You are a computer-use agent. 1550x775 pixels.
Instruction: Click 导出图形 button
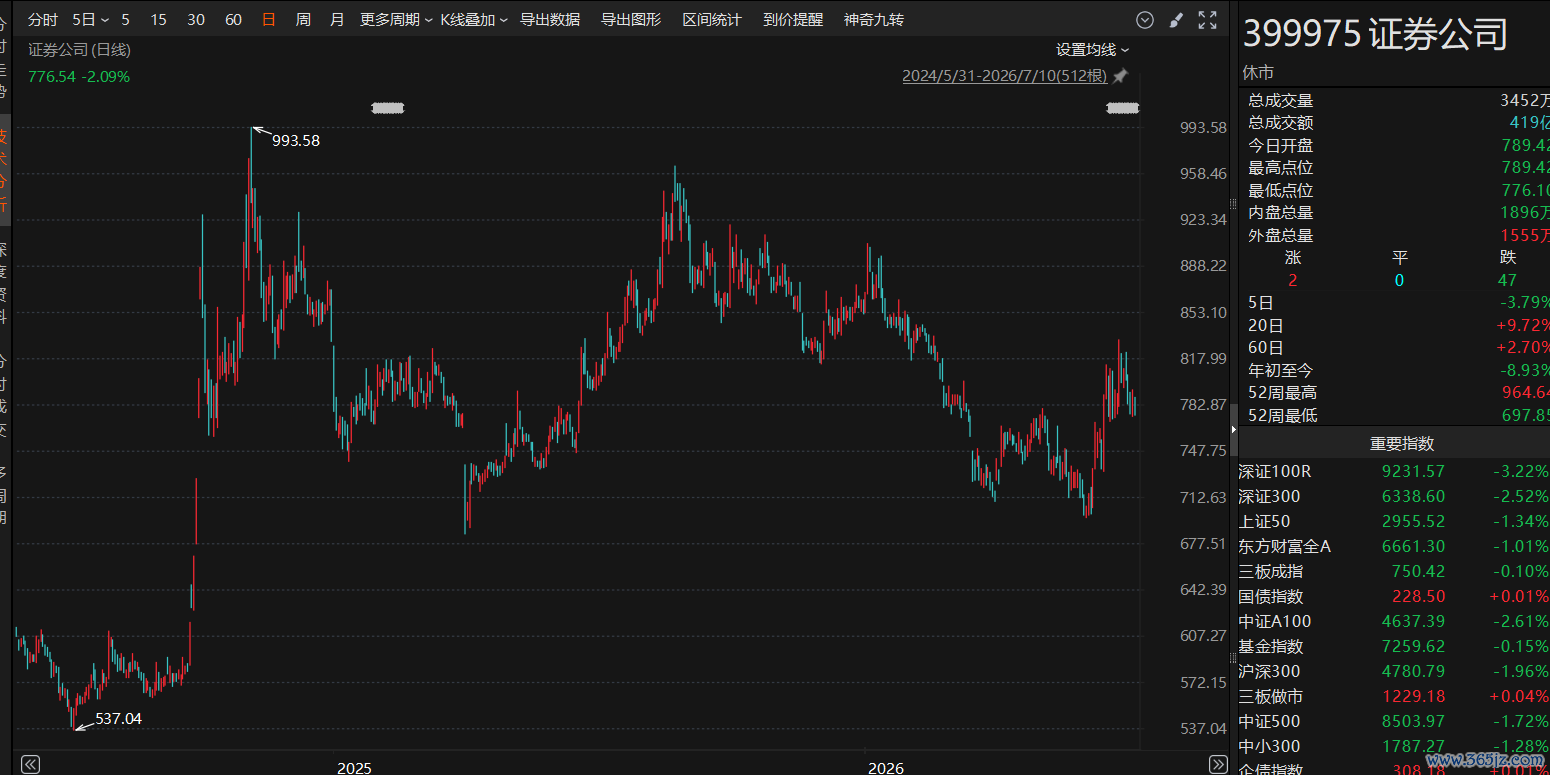point(631,20)
